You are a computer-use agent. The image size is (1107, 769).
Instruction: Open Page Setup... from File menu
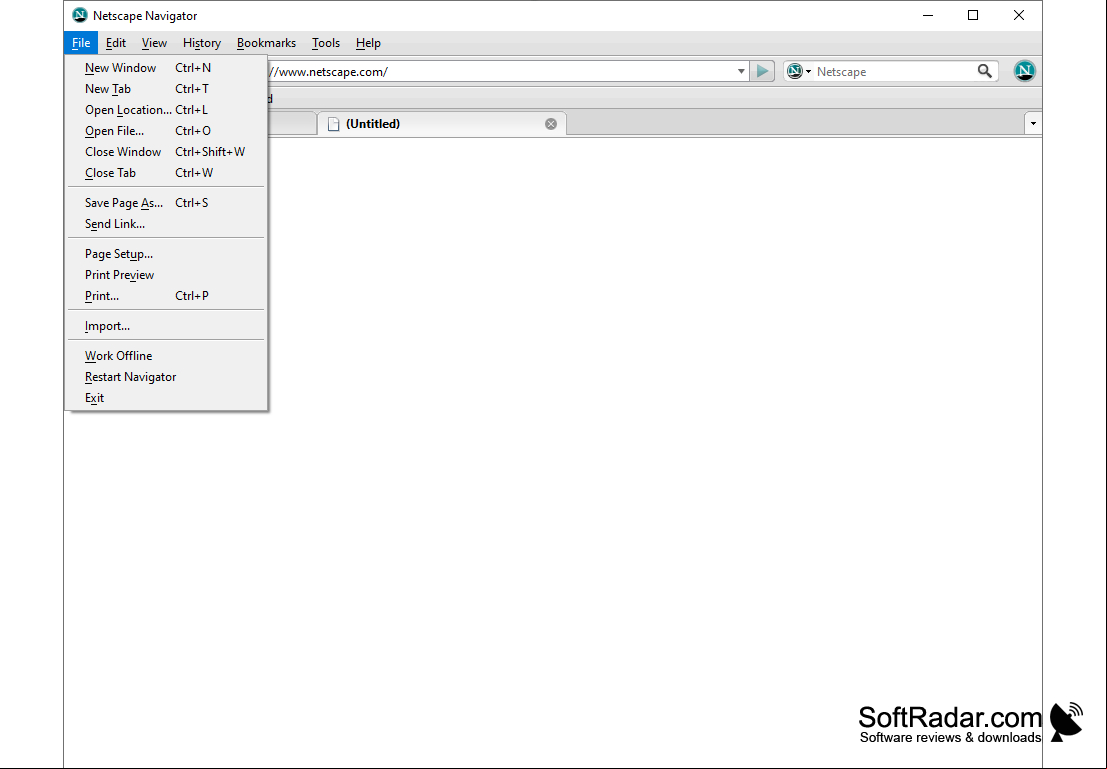pyautogui.click(x=166, y=254)
